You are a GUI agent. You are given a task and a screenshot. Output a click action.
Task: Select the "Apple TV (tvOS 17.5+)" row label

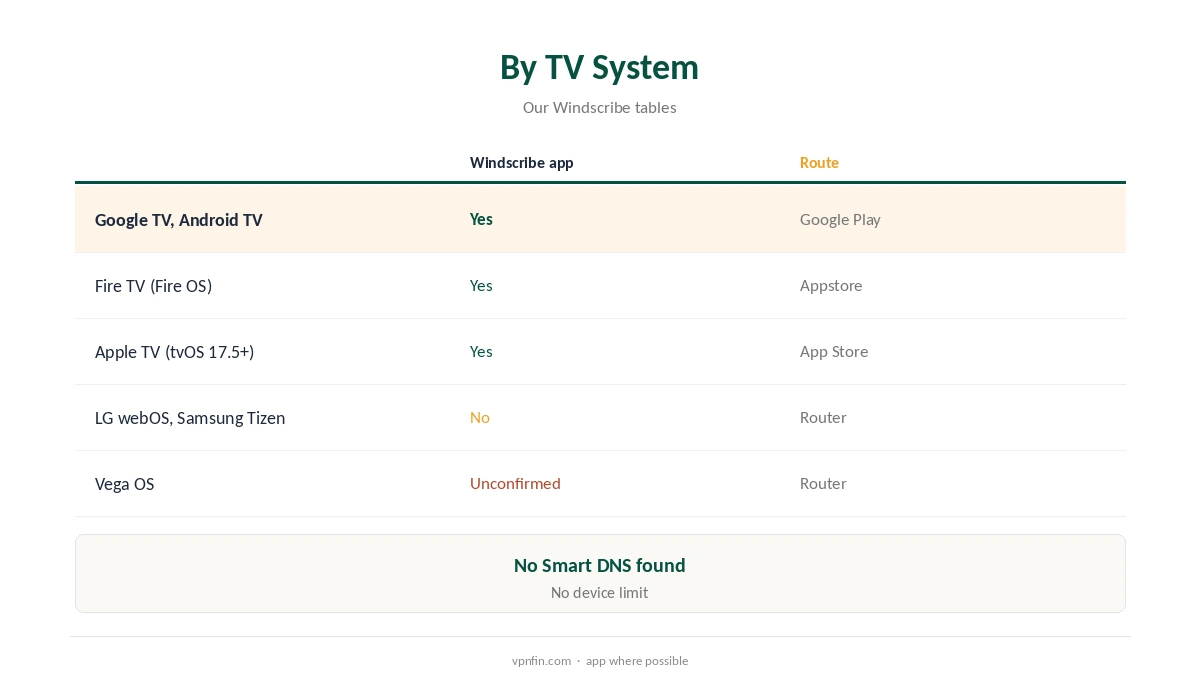click(x=174, y=352)
